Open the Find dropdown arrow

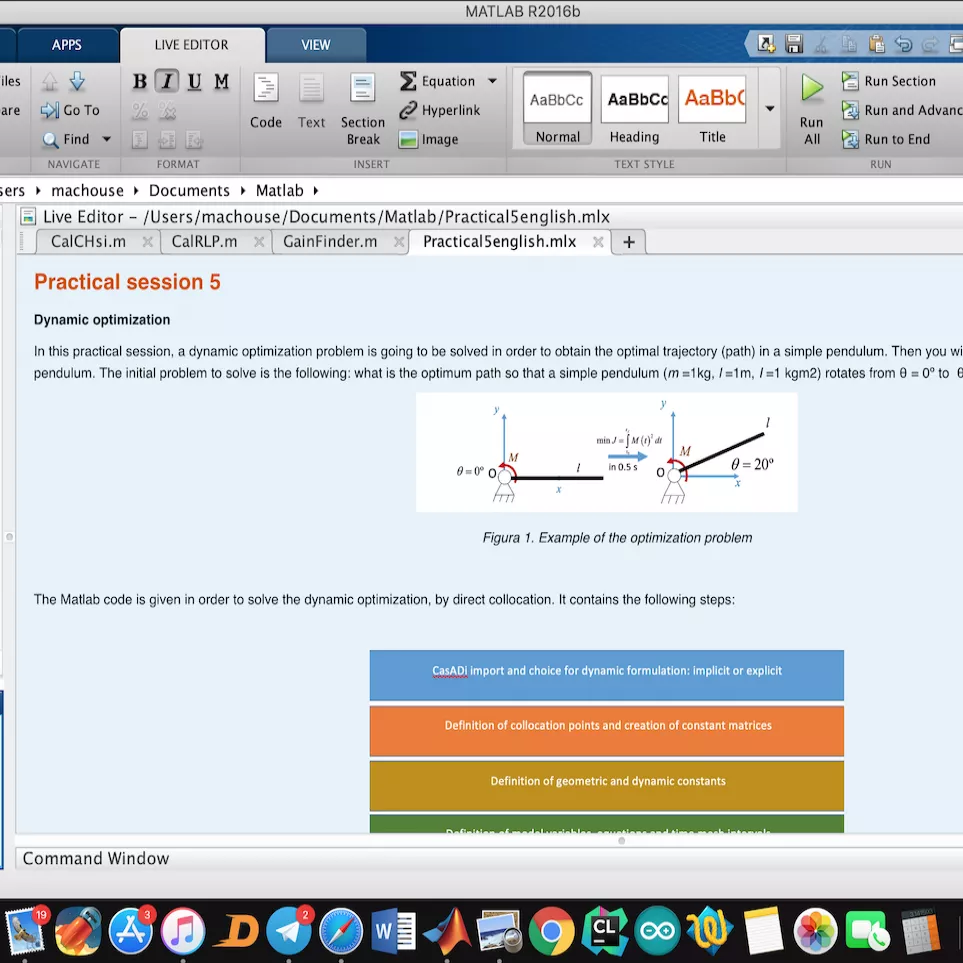106,139
